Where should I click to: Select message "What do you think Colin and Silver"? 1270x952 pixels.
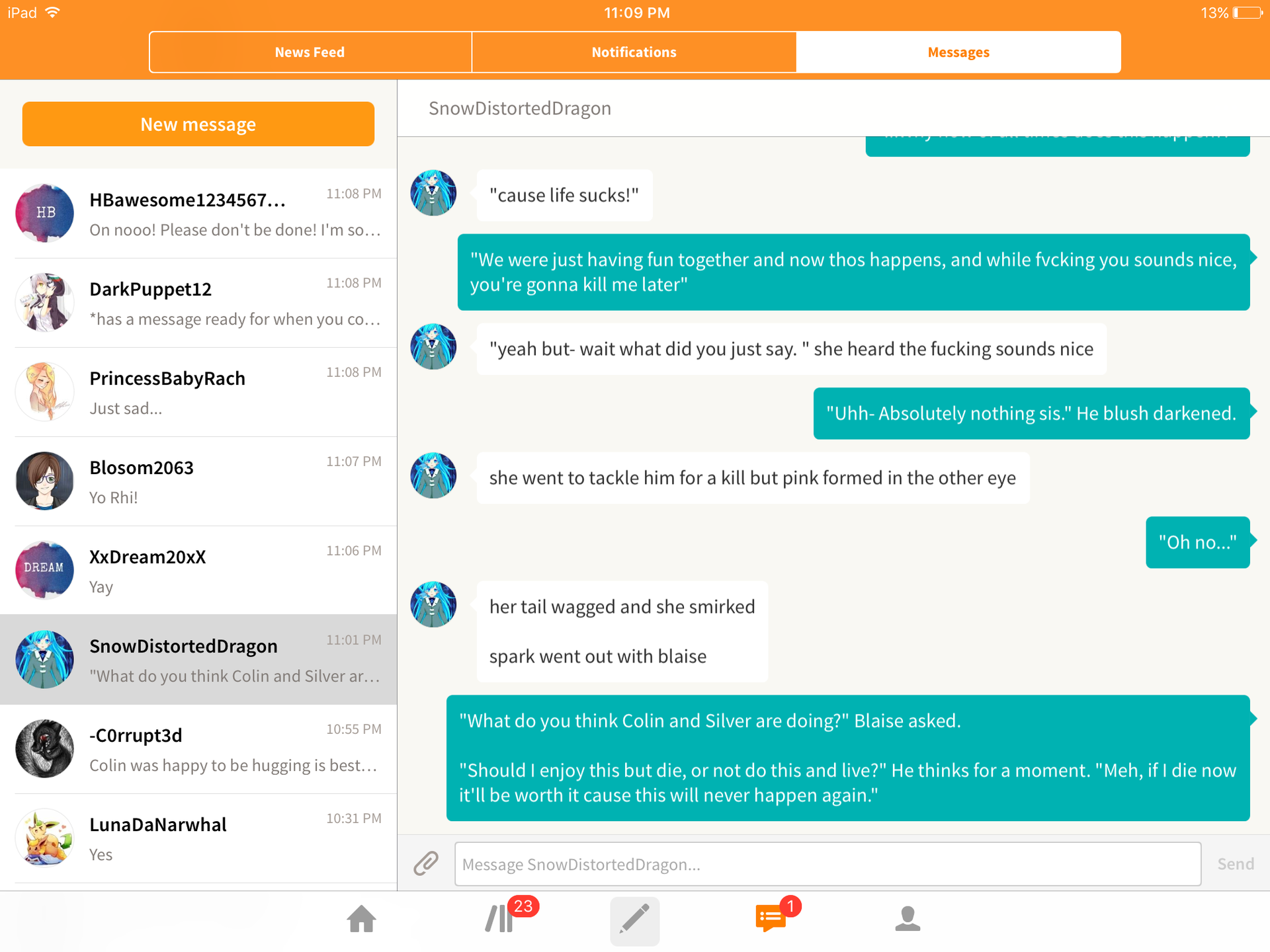click(848, 758)
